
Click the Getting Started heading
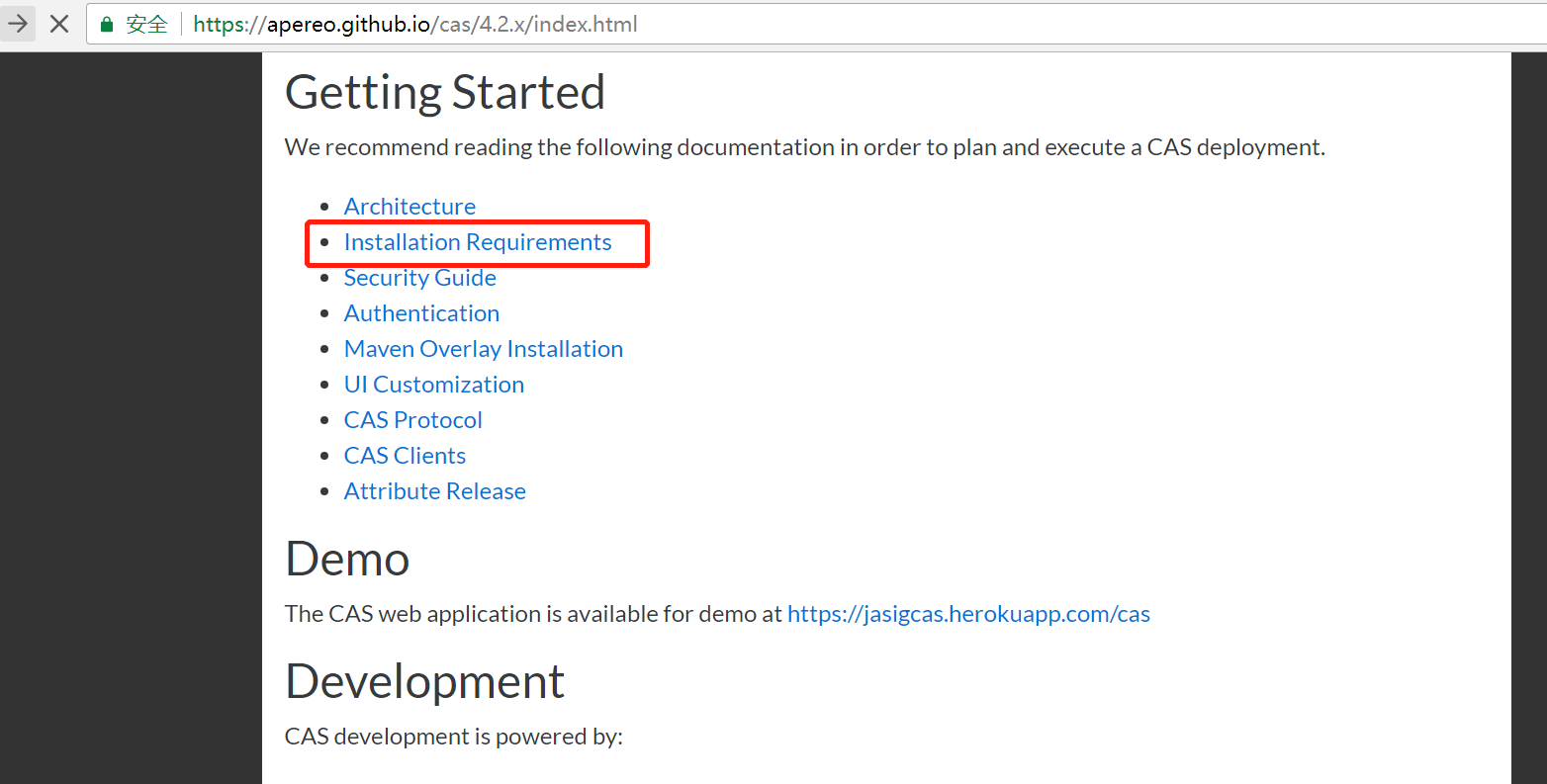click(x=445, y=92)
